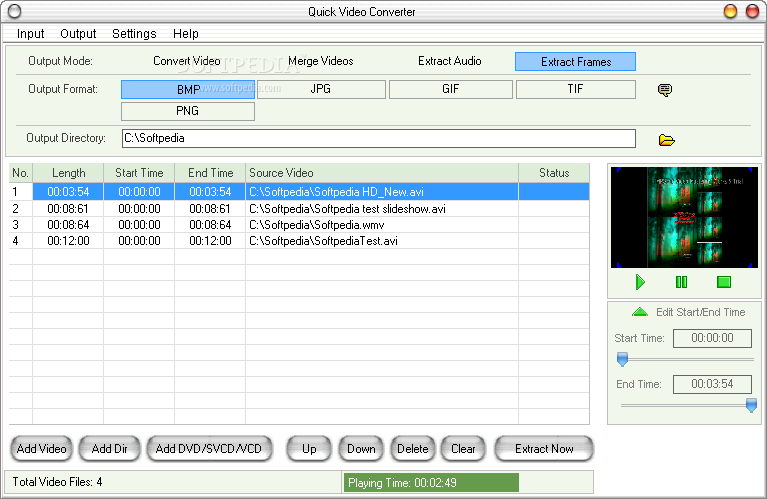
Task: Click length cell 00:08:61
Action: click(x=68, y=209)
